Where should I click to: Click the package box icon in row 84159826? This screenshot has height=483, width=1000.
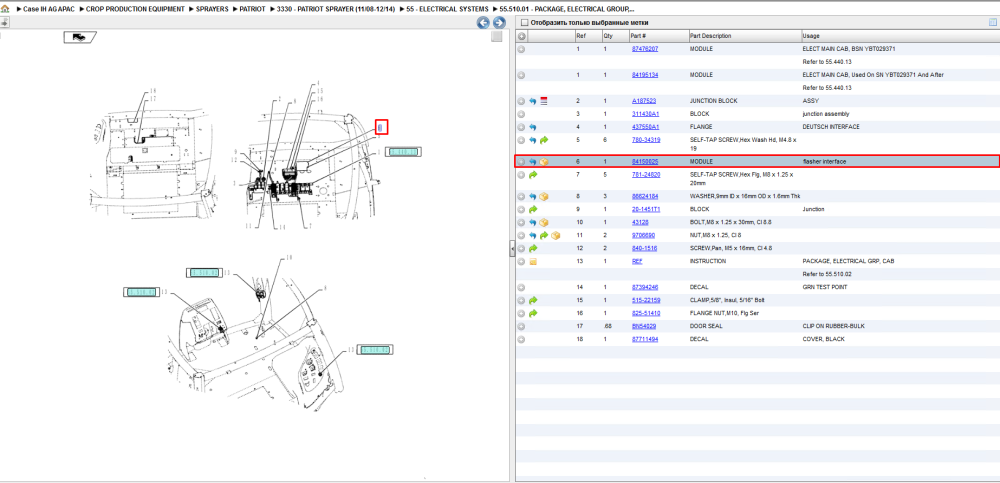544,162
